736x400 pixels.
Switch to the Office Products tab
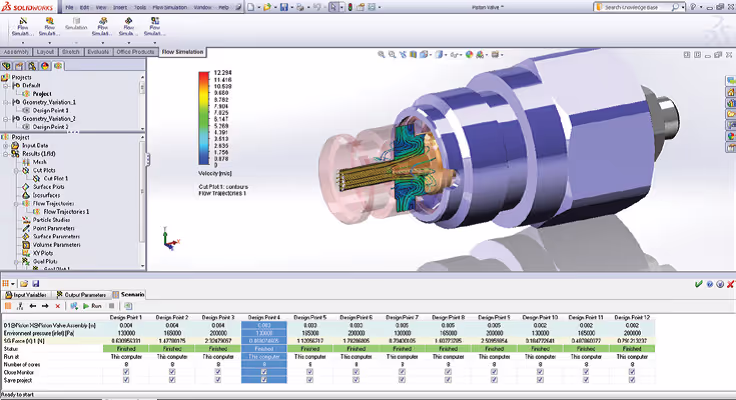tap(135, 52)
